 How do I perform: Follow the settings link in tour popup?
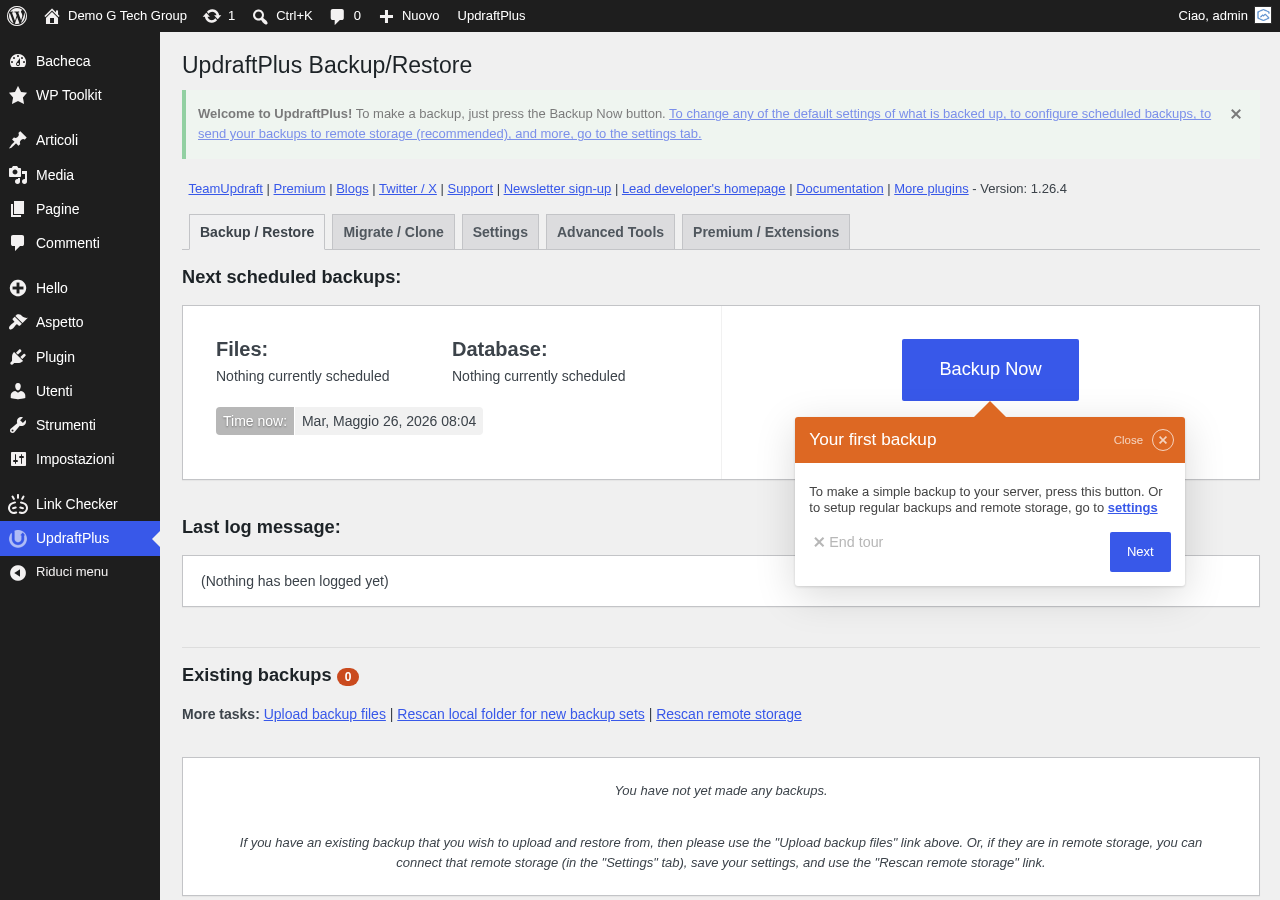coord(1132,507)
